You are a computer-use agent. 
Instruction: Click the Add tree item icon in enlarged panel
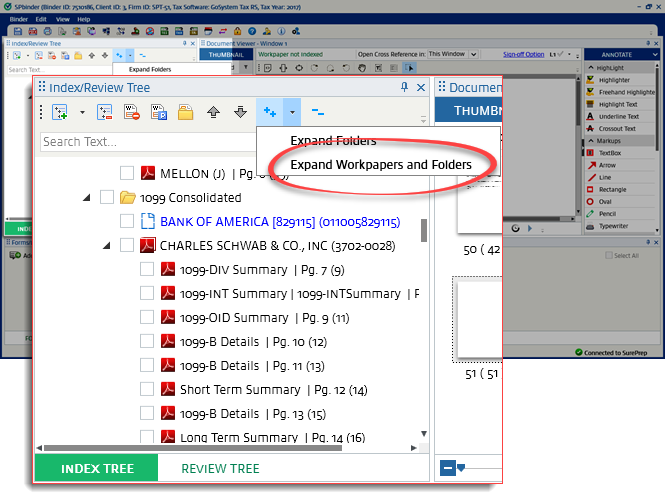click(60, 112)
